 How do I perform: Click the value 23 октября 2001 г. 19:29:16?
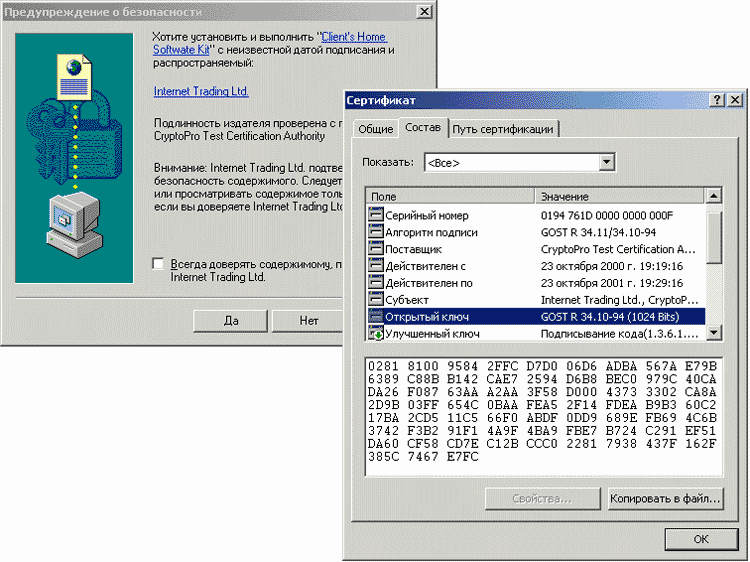pos(611,283)
